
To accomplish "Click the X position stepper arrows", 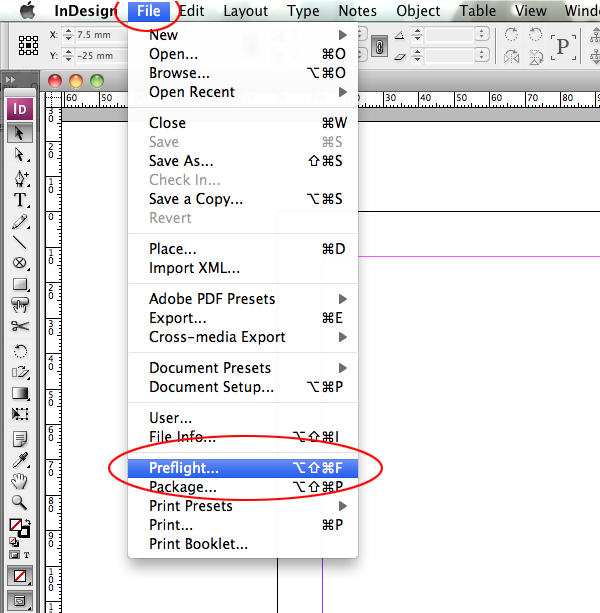I will coord(68,34).
